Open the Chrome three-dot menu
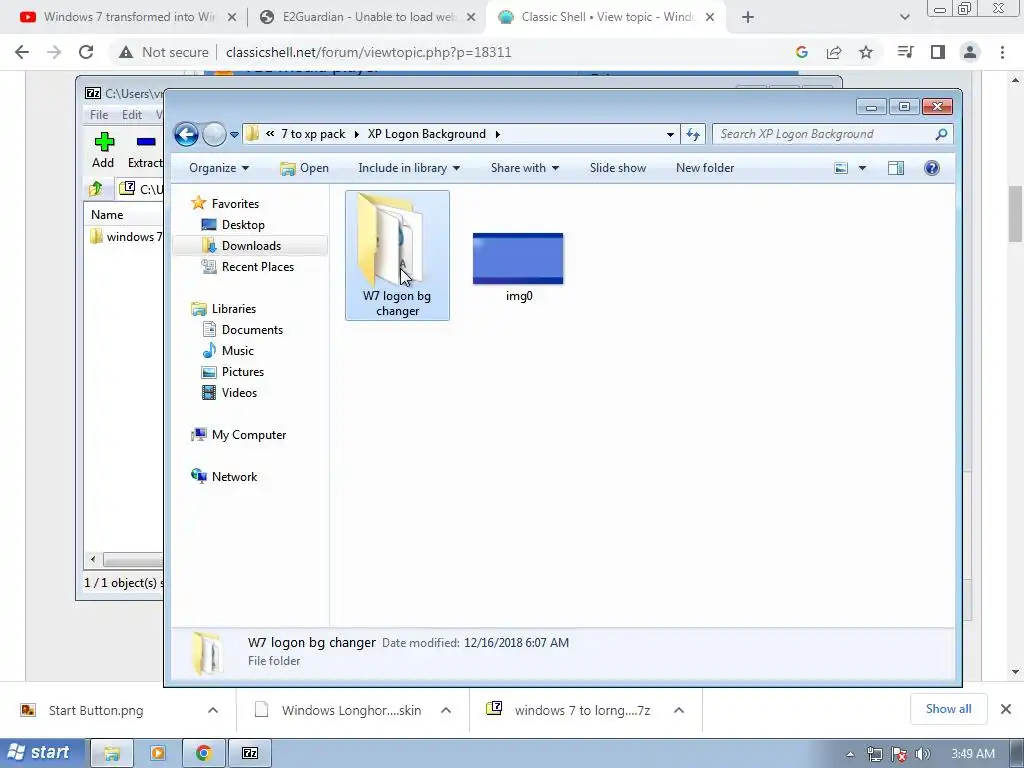 (x=1002, y=52)
